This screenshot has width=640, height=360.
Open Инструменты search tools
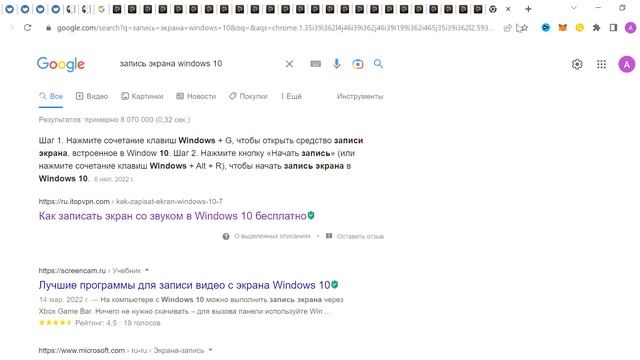pos(360,96)
